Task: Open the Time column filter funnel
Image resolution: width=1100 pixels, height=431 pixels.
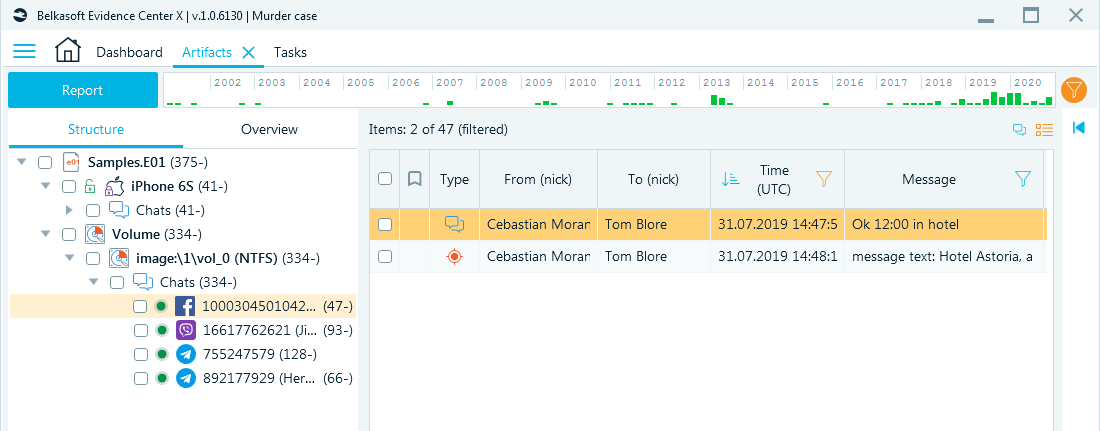Action: [824, 180]
